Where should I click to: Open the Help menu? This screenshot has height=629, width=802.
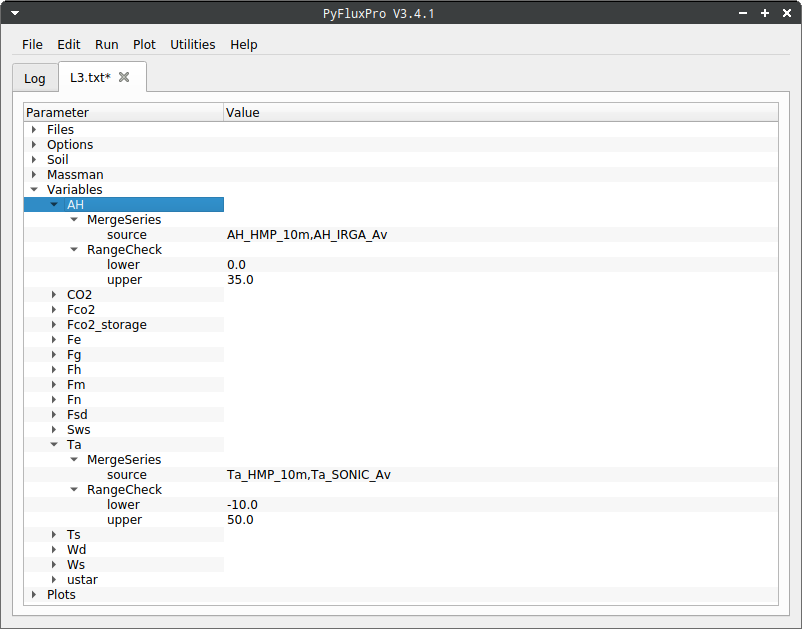coord(243,44)
